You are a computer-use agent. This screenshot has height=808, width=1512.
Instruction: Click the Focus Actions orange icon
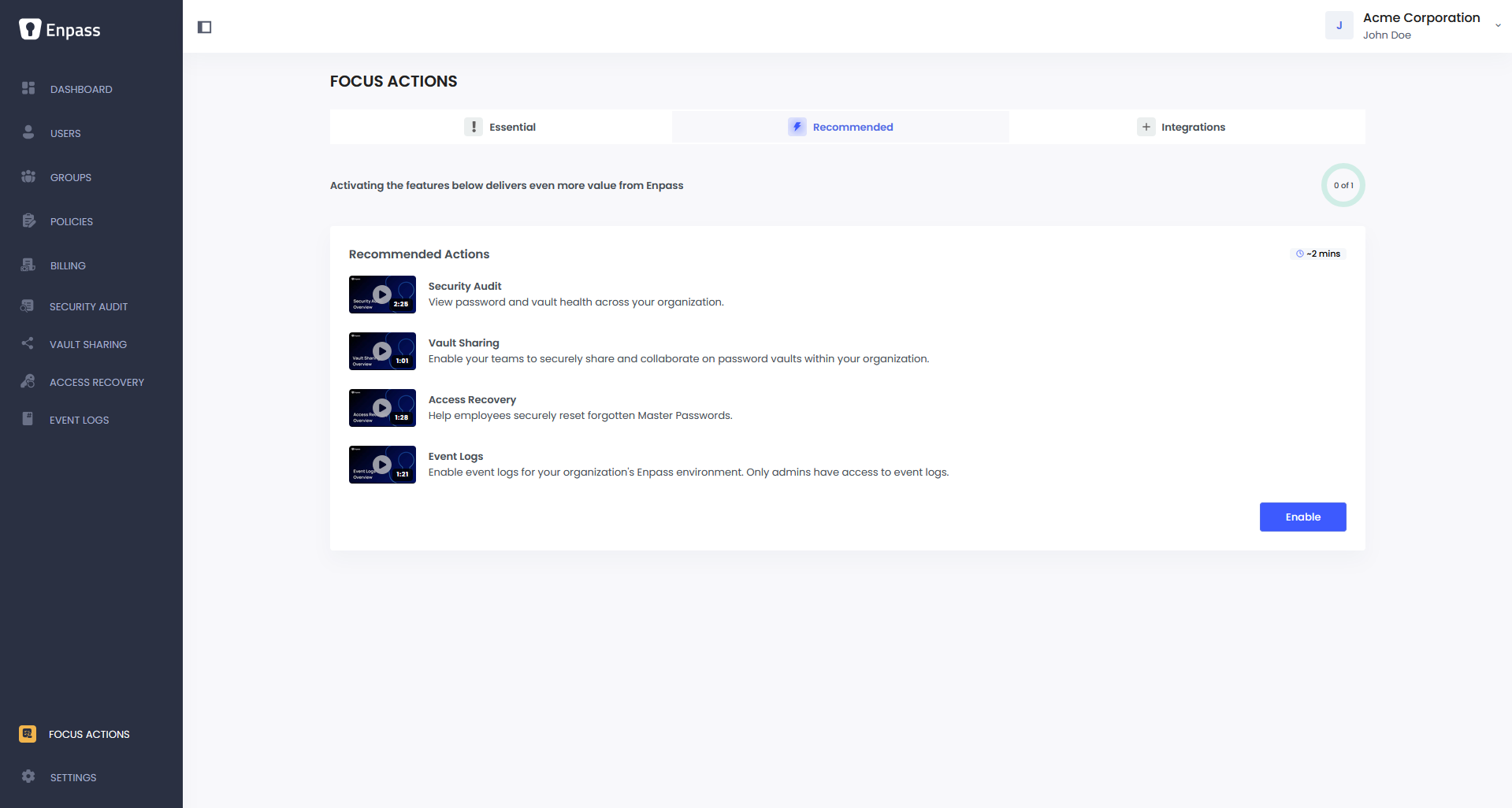[28, 734]
